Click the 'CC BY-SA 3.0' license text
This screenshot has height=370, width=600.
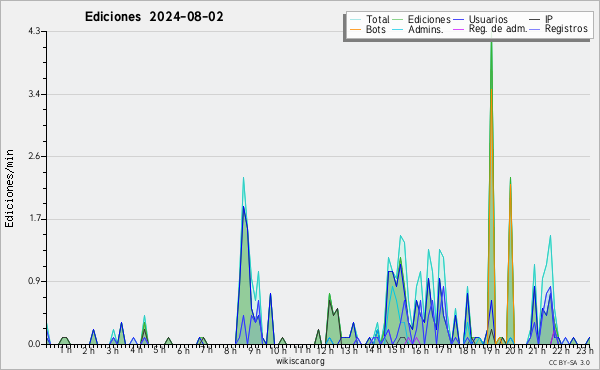[569, 362]
